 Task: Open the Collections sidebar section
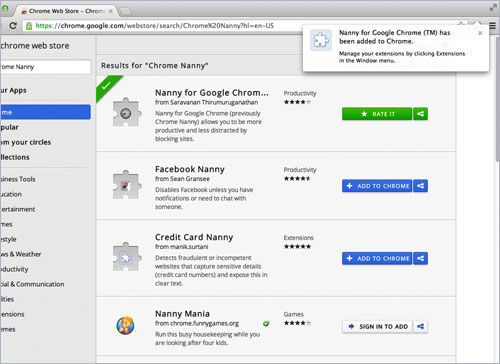click(15, 157)
